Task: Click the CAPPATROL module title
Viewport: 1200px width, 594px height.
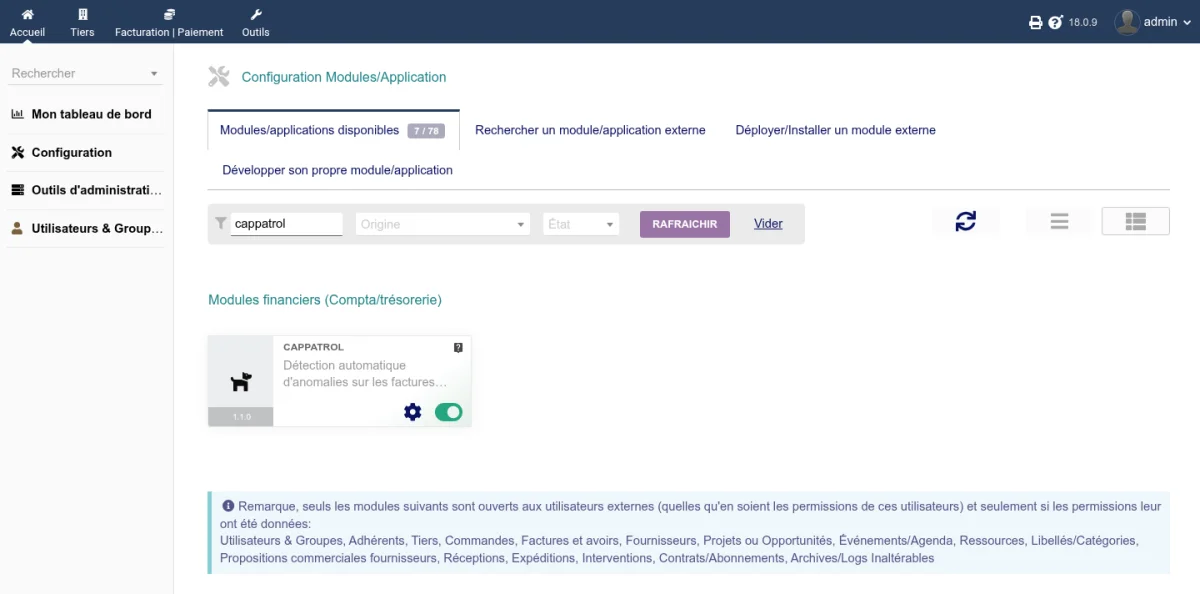Action: tap(313, 347)
